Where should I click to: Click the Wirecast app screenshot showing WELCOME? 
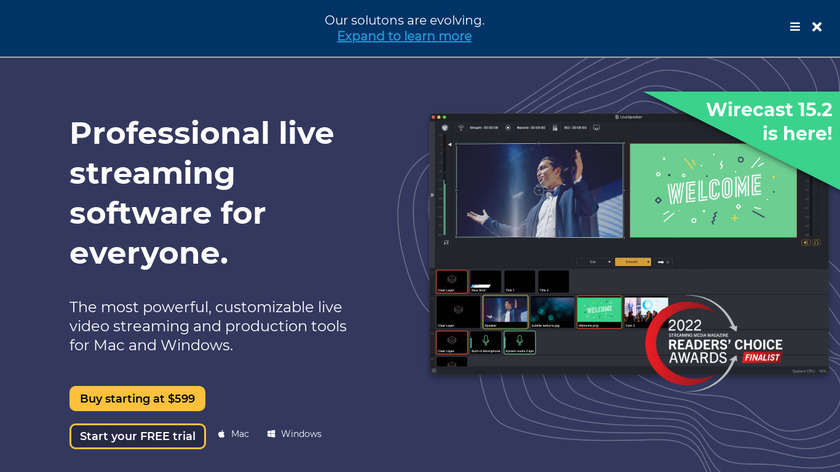click(x=629, y=244)
